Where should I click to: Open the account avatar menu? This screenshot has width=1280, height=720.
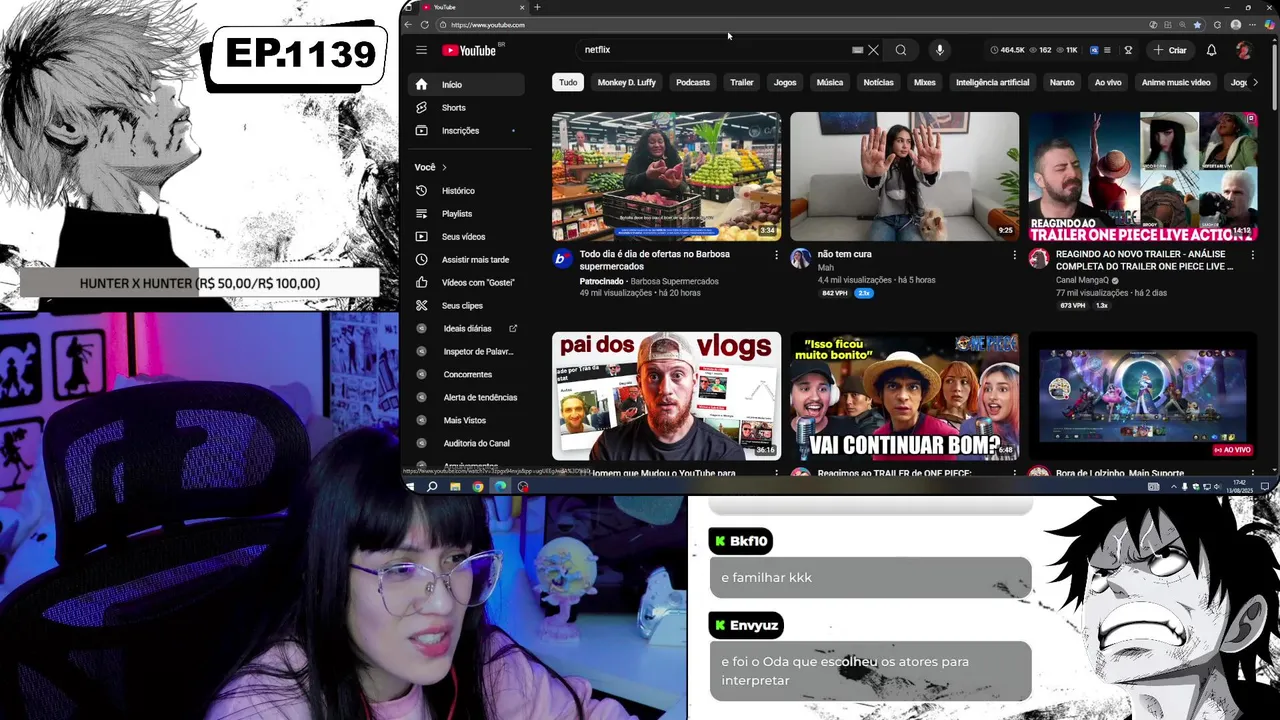[x=1243, y=50]
